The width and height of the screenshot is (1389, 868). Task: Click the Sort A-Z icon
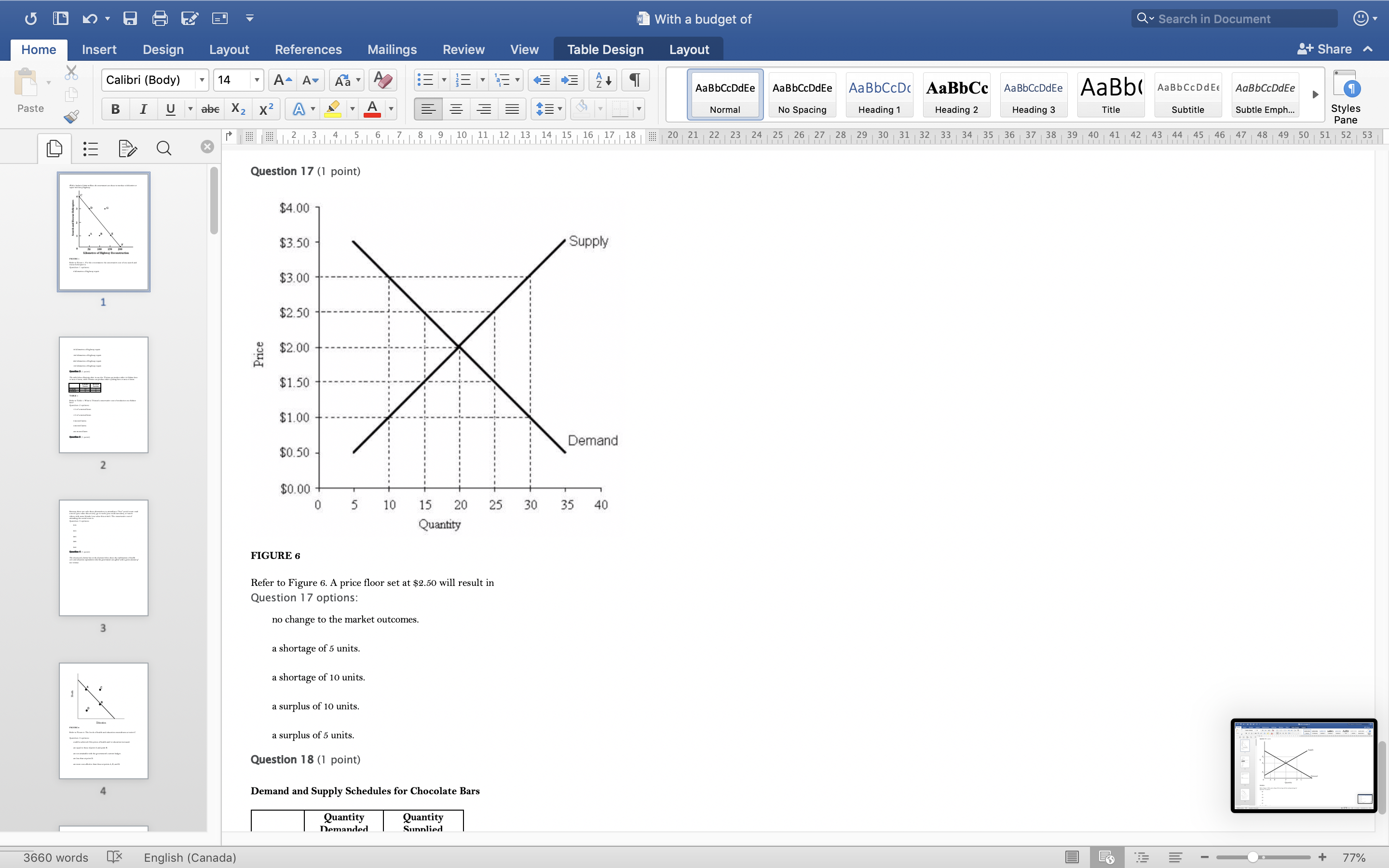click(603, 80)
